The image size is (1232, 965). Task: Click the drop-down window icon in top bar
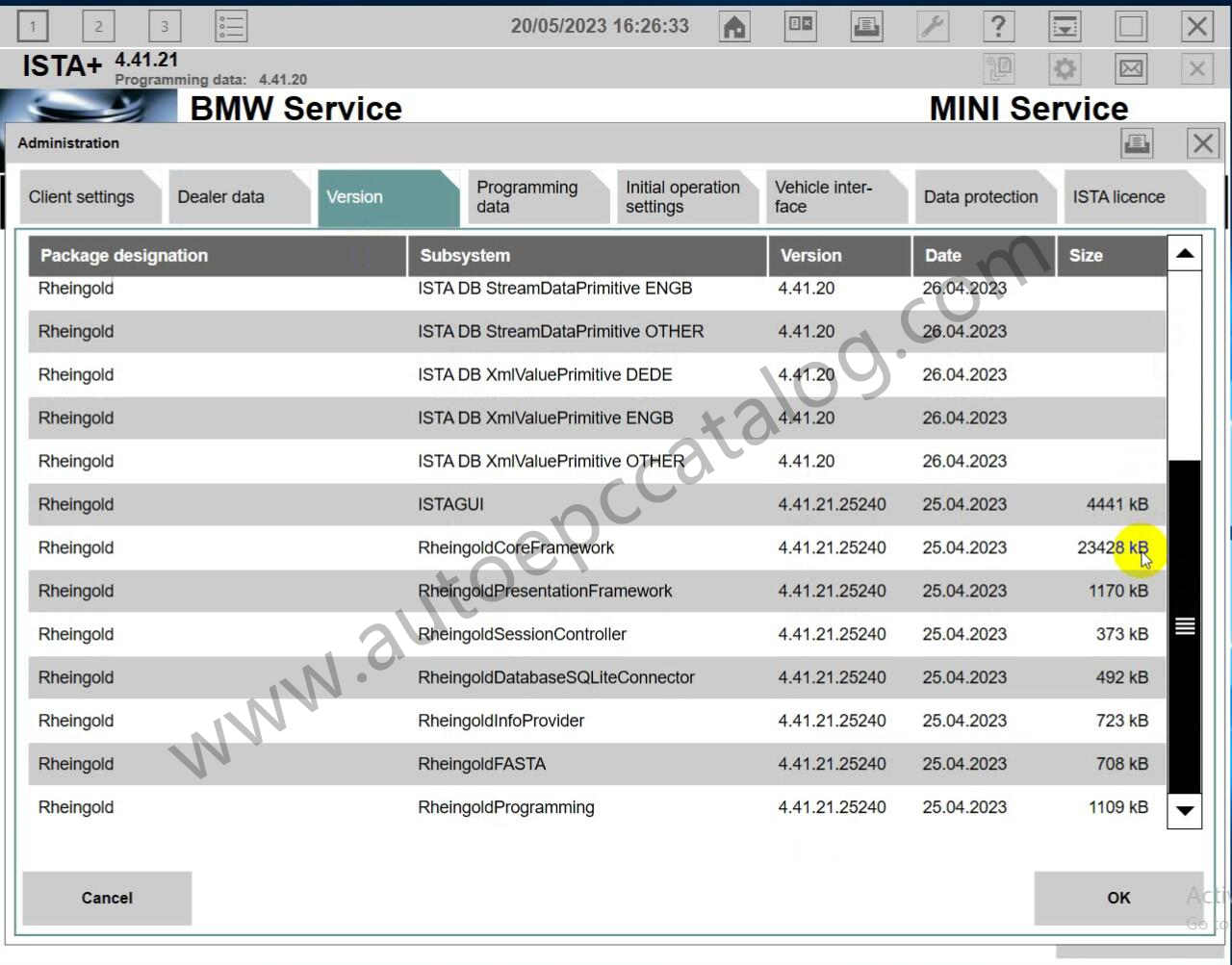(x=1065, y=26)
